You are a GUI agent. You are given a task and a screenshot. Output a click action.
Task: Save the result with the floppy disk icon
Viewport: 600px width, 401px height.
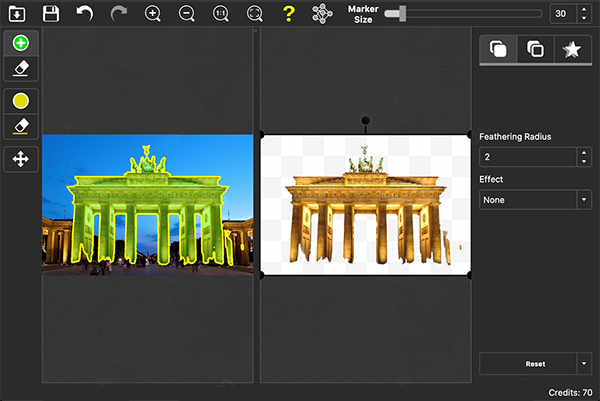click(51, 14)
